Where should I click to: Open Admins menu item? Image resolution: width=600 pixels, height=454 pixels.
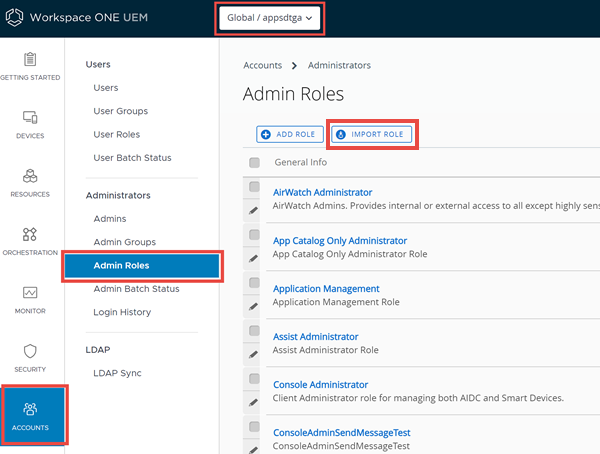tap(110, 219)
